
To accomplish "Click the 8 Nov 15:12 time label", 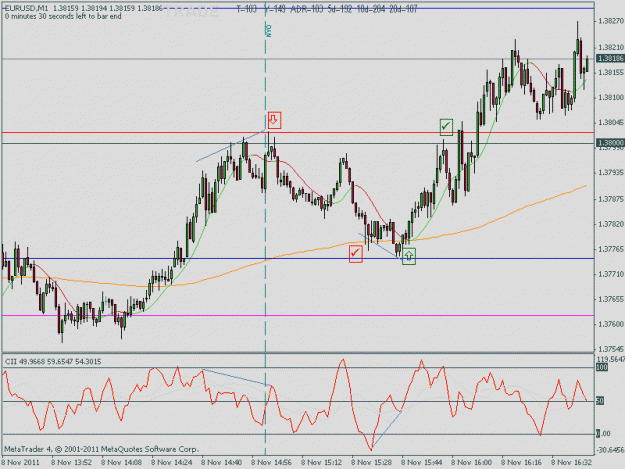I will pos(322,462).
